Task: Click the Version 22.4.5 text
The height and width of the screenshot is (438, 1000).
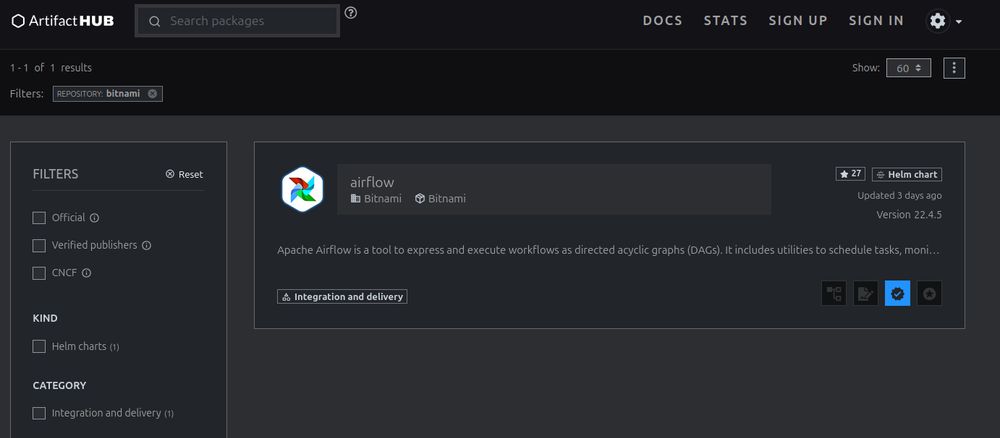Action: click(x=909, y=215)
